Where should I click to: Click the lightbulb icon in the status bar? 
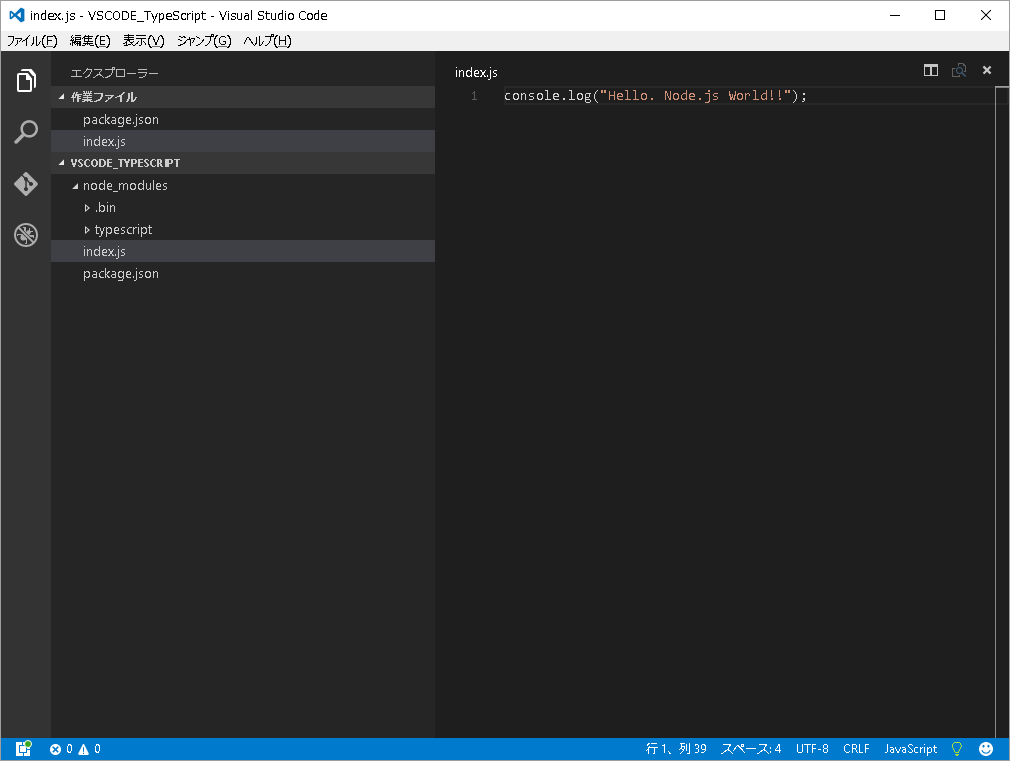point(957,749)
